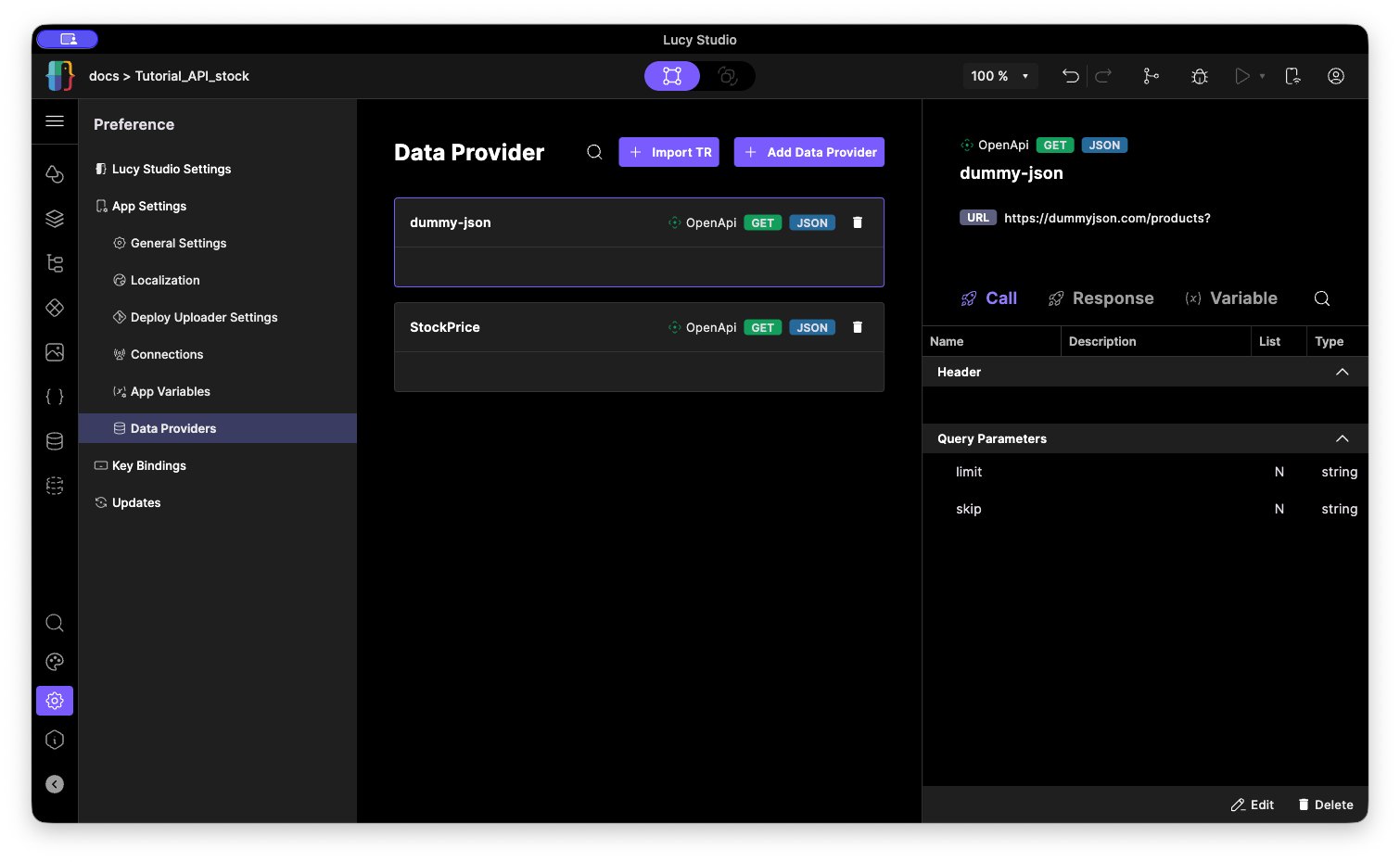Open the curly braces sidebar icon
Viewport: 1400px width, 862px height.
[x=55, y=397]
